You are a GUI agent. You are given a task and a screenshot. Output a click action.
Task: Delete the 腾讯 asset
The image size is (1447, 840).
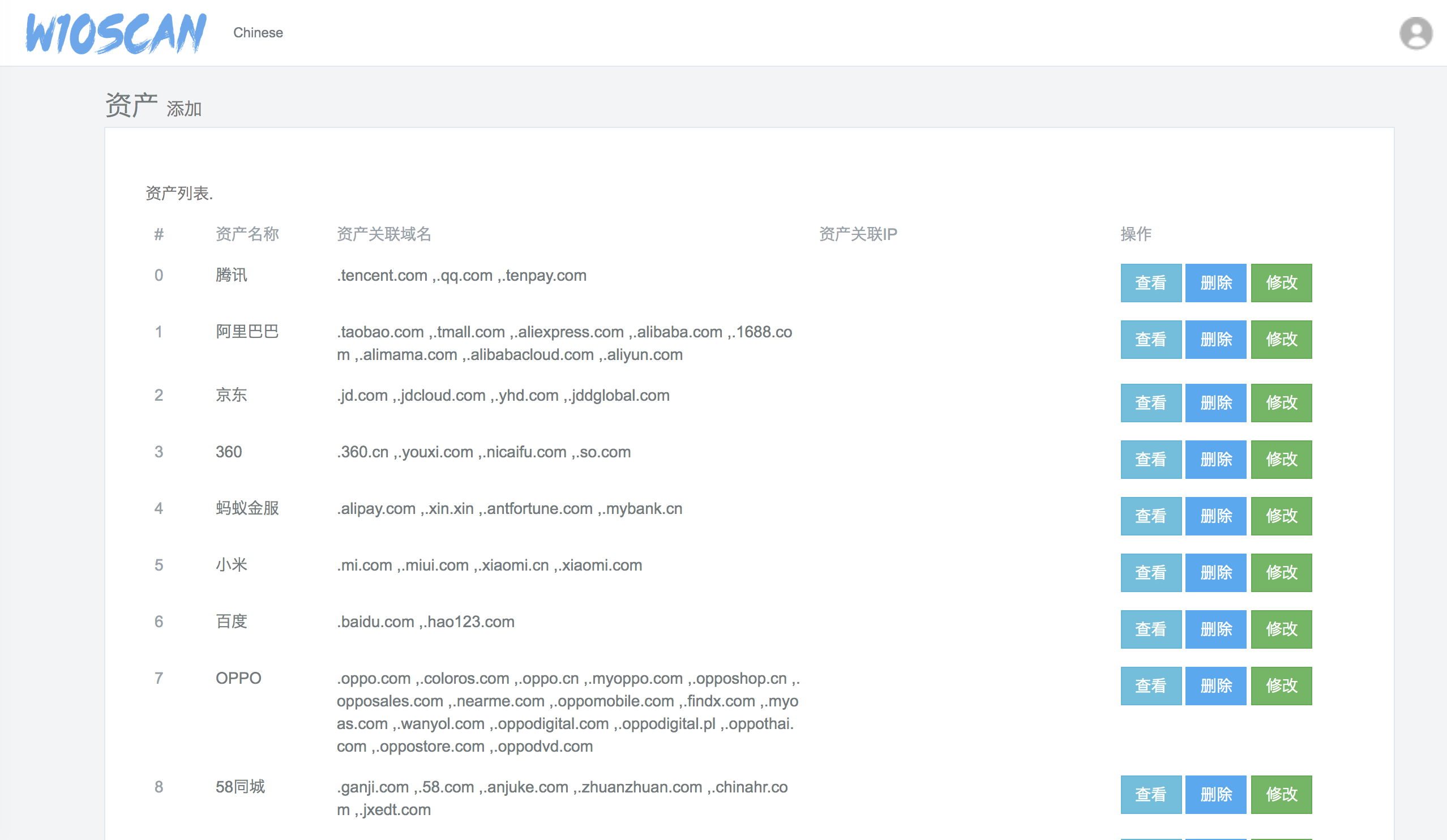pos(1215,282)
